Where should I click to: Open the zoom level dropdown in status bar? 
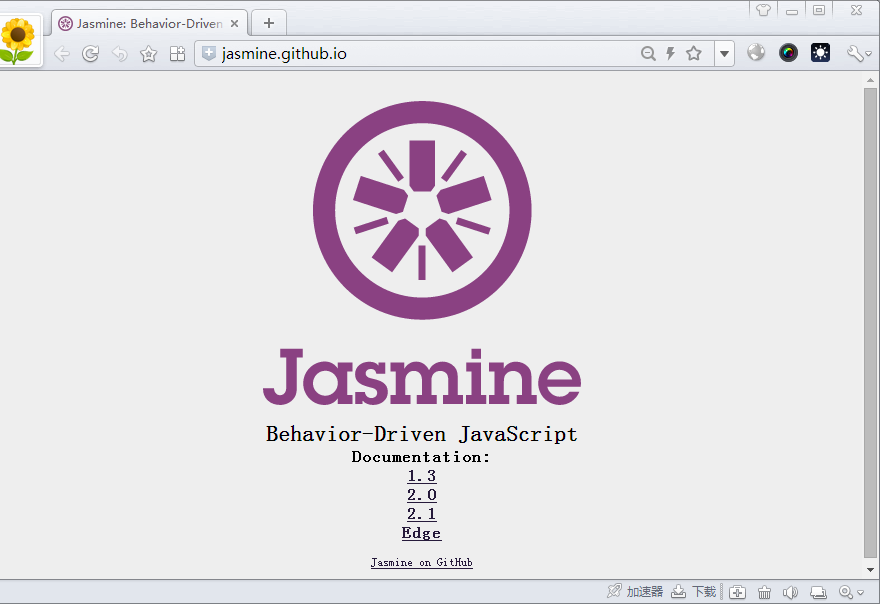860,592
